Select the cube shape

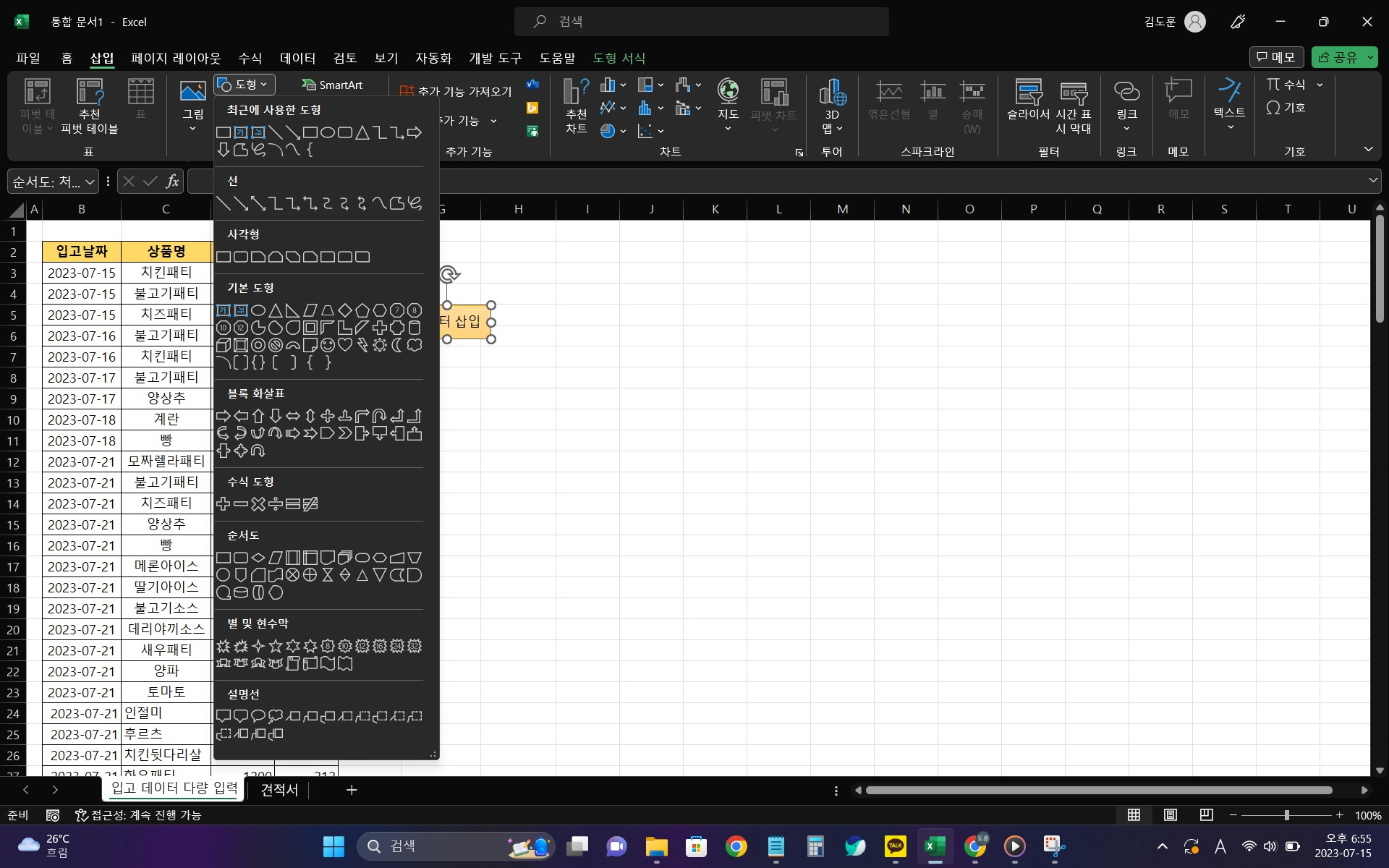pyautogui.click(x=224, y=345)
